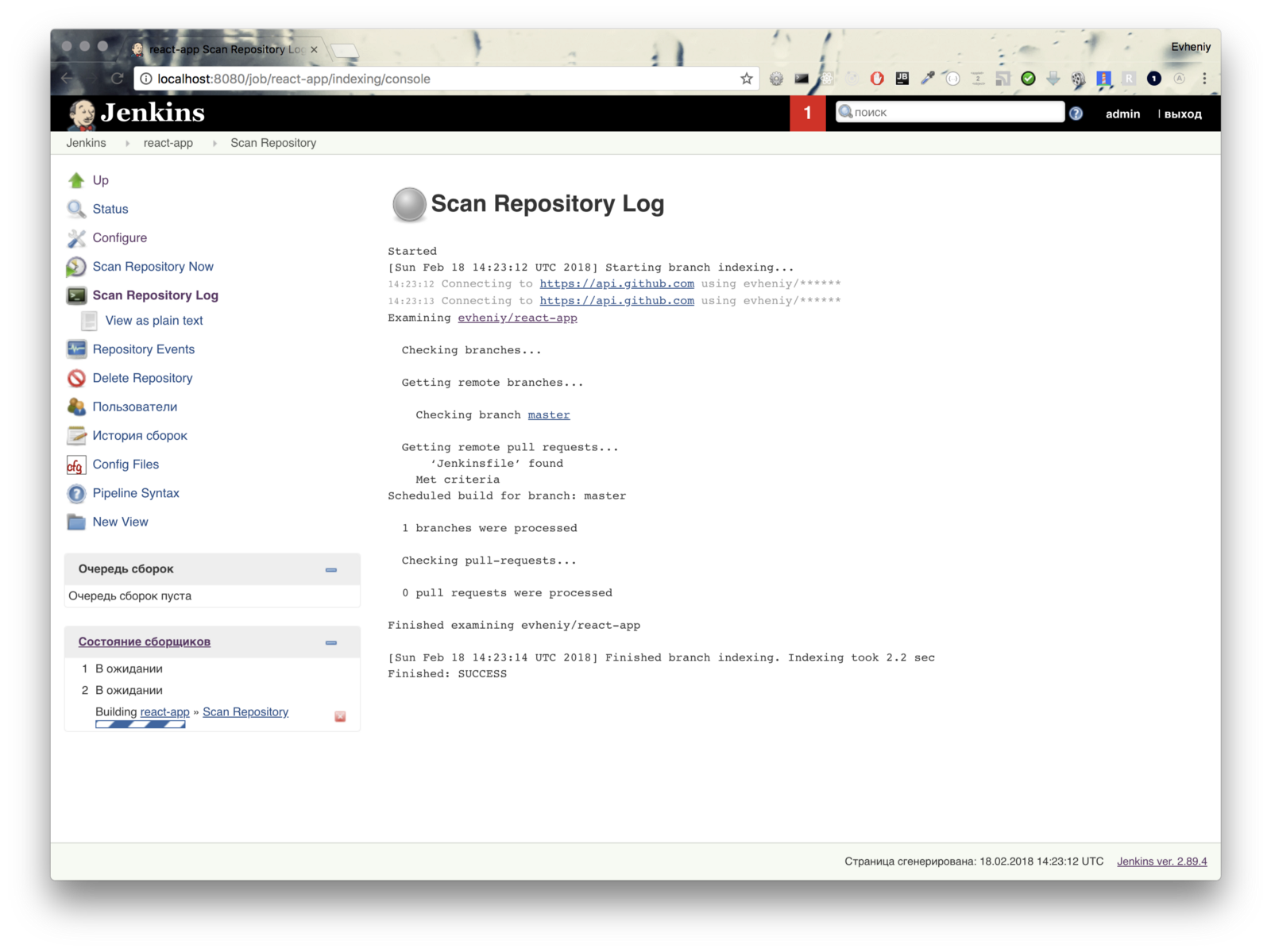This screenshot has height=952, width=1271.
Task: Focus the поиск search field
Action: [x=950, y=112]
